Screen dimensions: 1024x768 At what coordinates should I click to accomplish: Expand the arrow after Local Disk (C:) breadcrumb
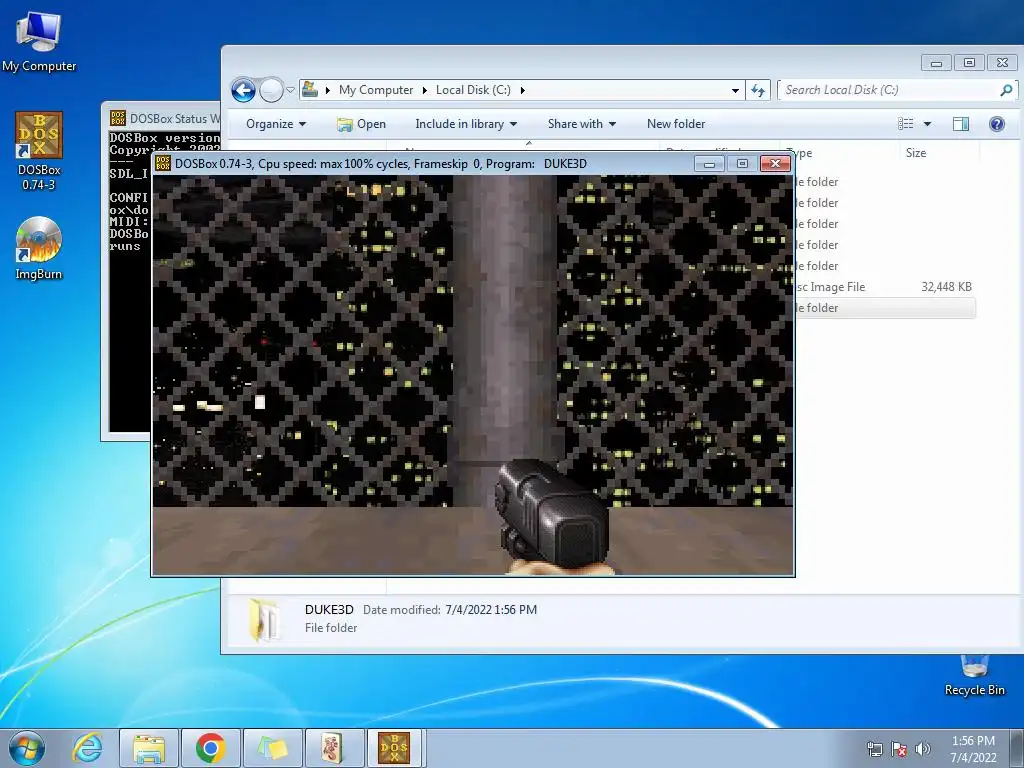point(522,90)
